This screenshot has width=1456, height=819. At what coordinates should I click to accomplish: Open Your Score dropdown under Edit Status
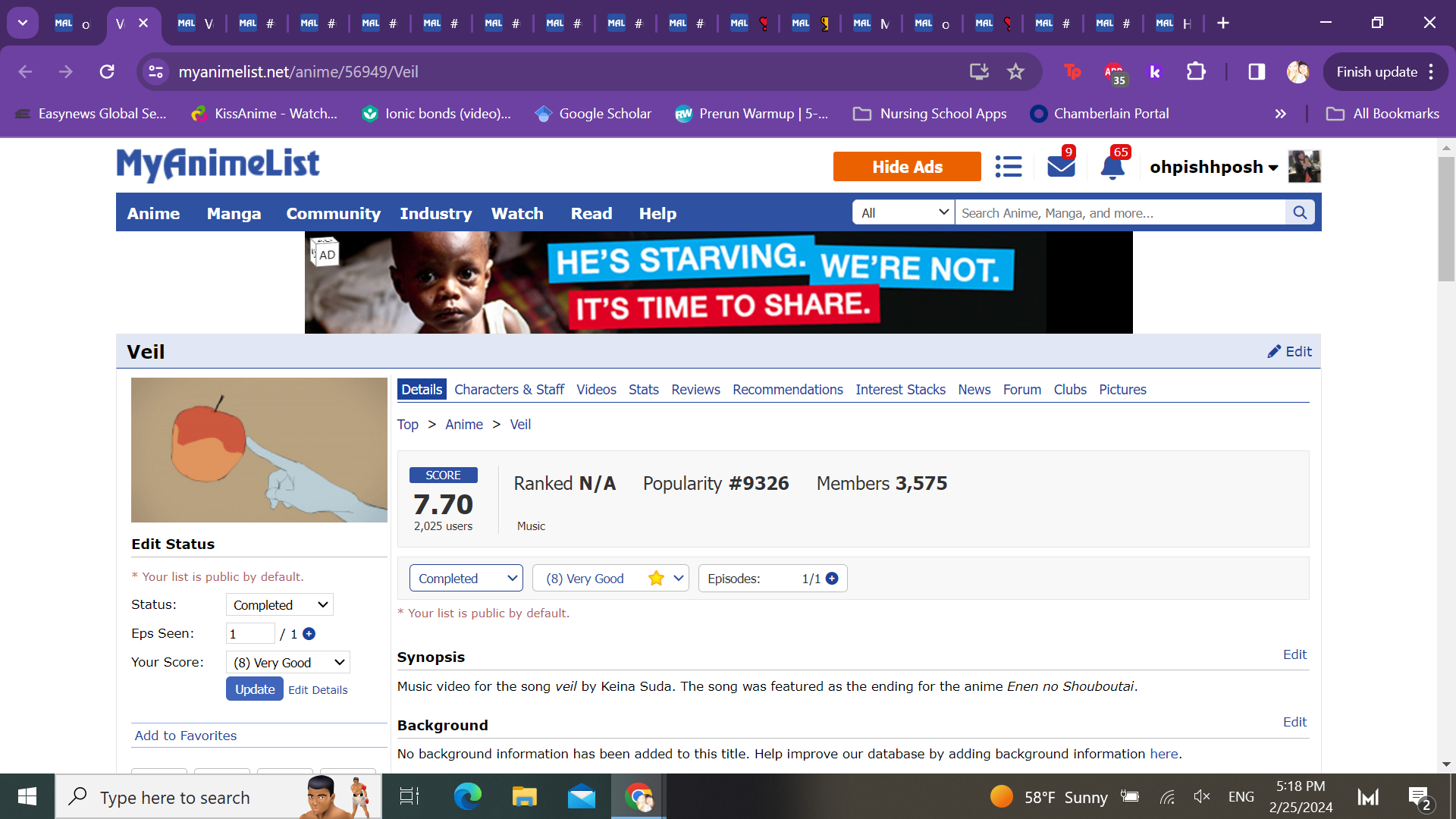point(288,663)
